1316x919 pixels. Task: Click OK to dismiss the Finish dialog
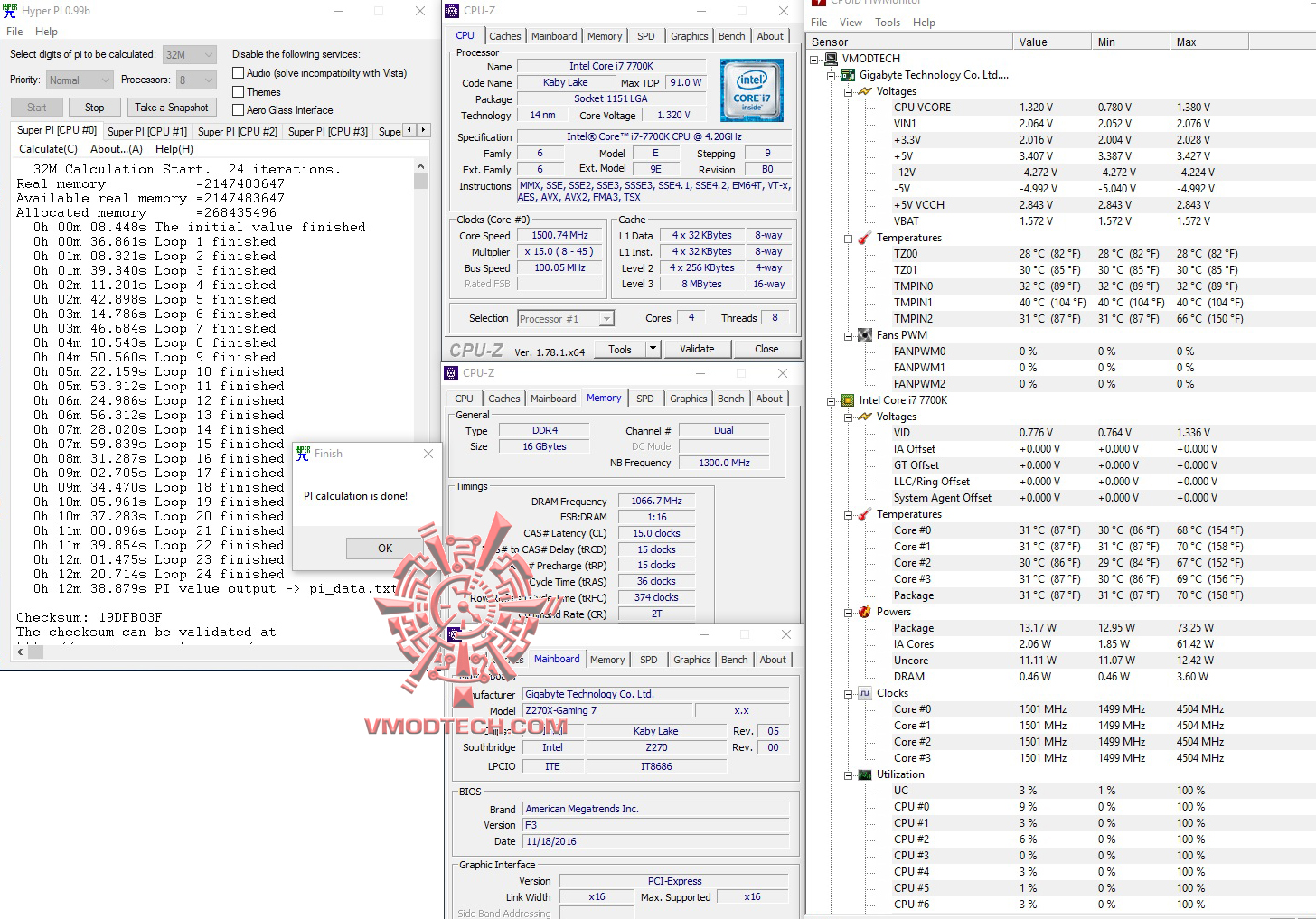(x=383, y=548)
